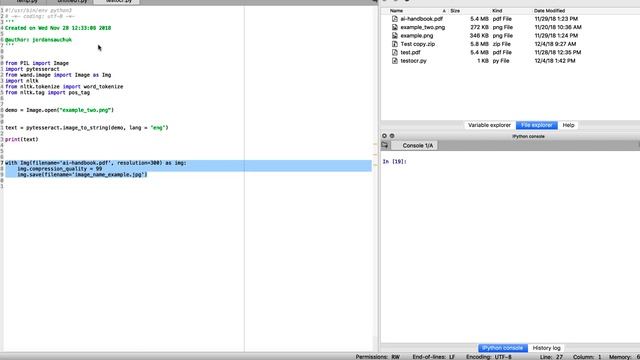Click the Permissions: RW status entry
This screenshot has height=360, width=640.
click(x=378, y=357)
